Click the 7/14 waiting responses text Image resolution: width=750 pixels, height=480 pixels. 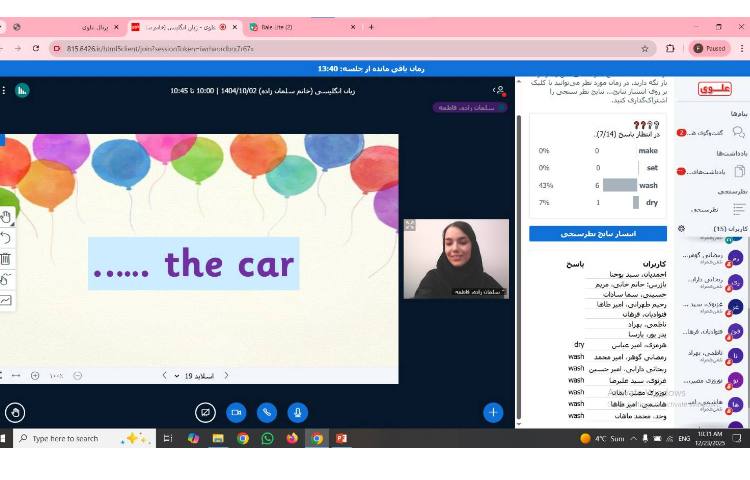tap(627, 135)
